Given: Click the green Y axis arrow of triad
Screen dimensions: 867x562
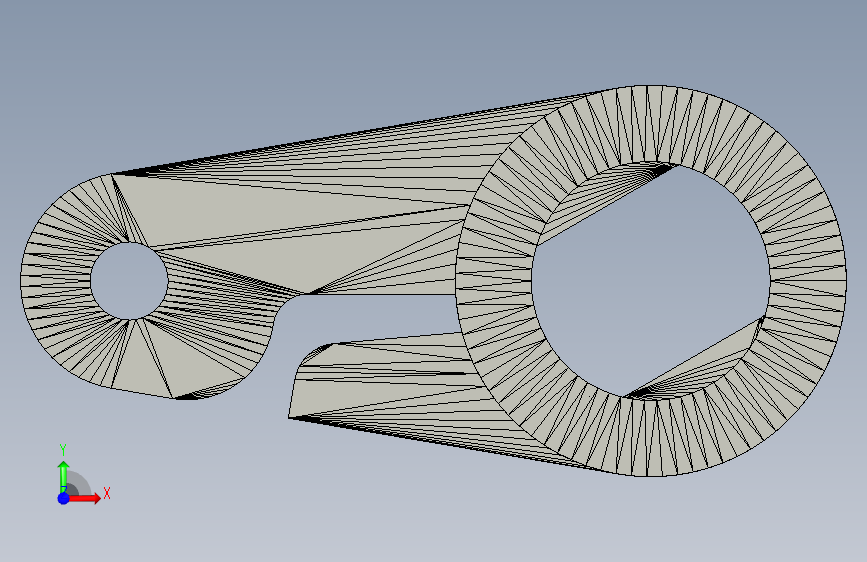Looking at the screenshot, I should [x=64, y=477].
